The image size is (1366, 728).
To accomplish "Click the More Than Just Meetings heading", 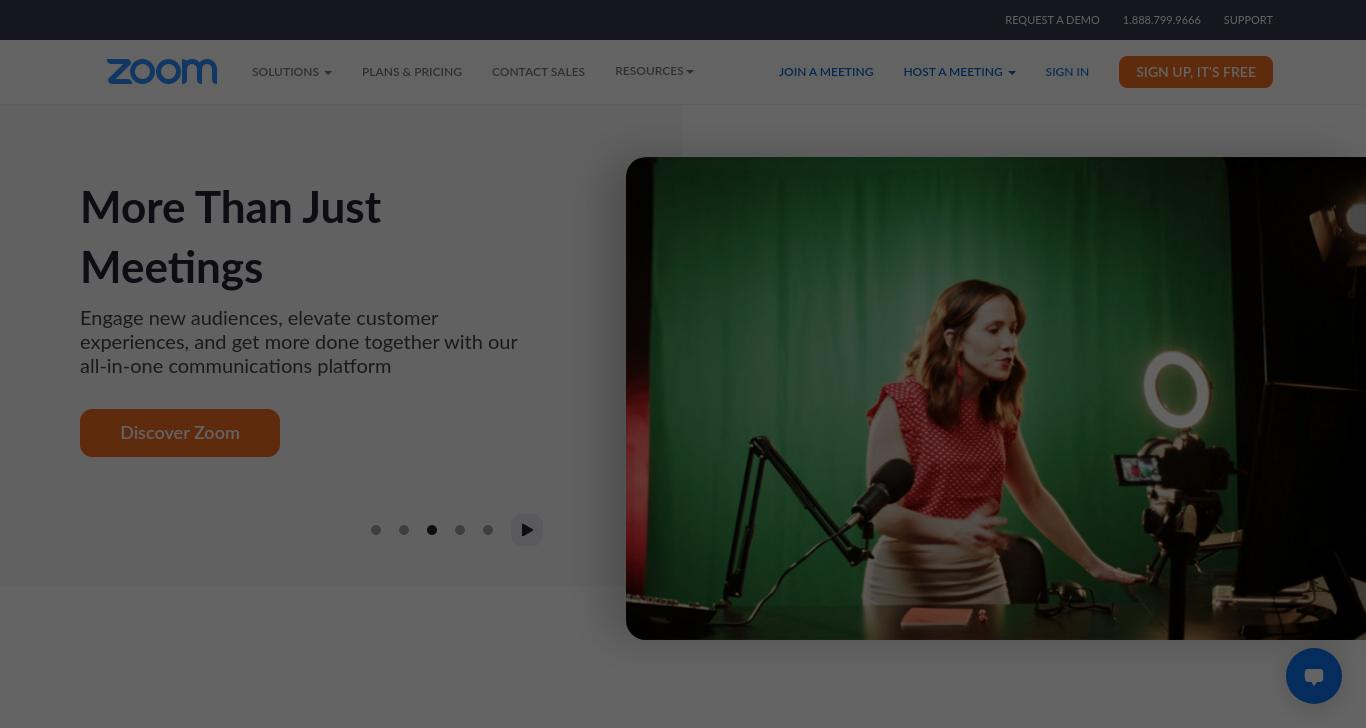I will 230,238.
